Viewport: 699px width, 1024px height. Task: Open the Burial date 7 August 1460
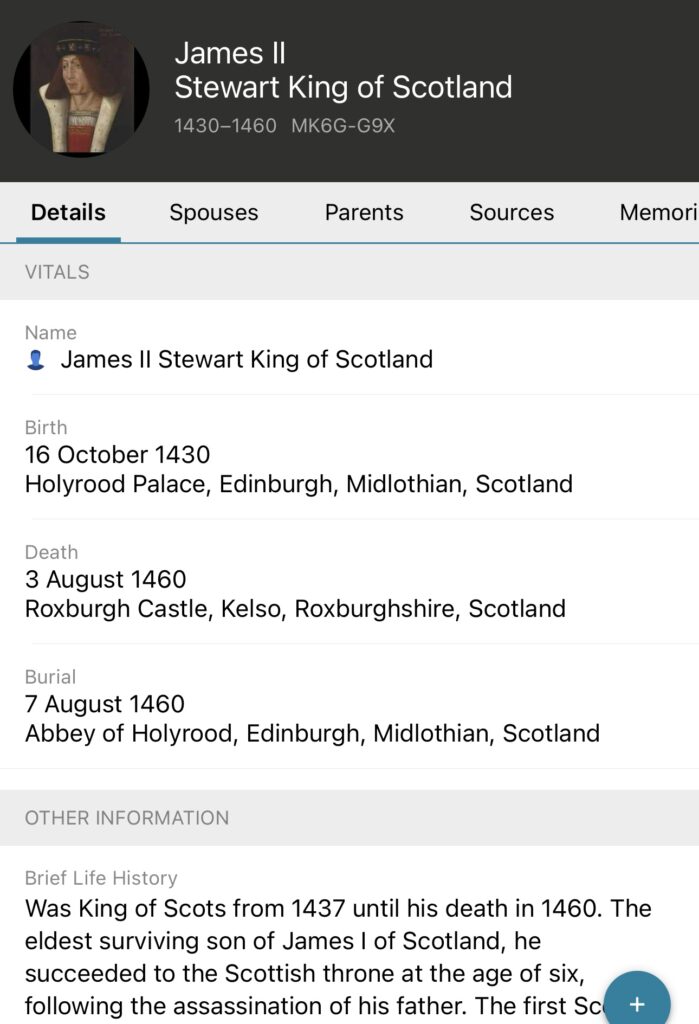(x=104, y=704)
